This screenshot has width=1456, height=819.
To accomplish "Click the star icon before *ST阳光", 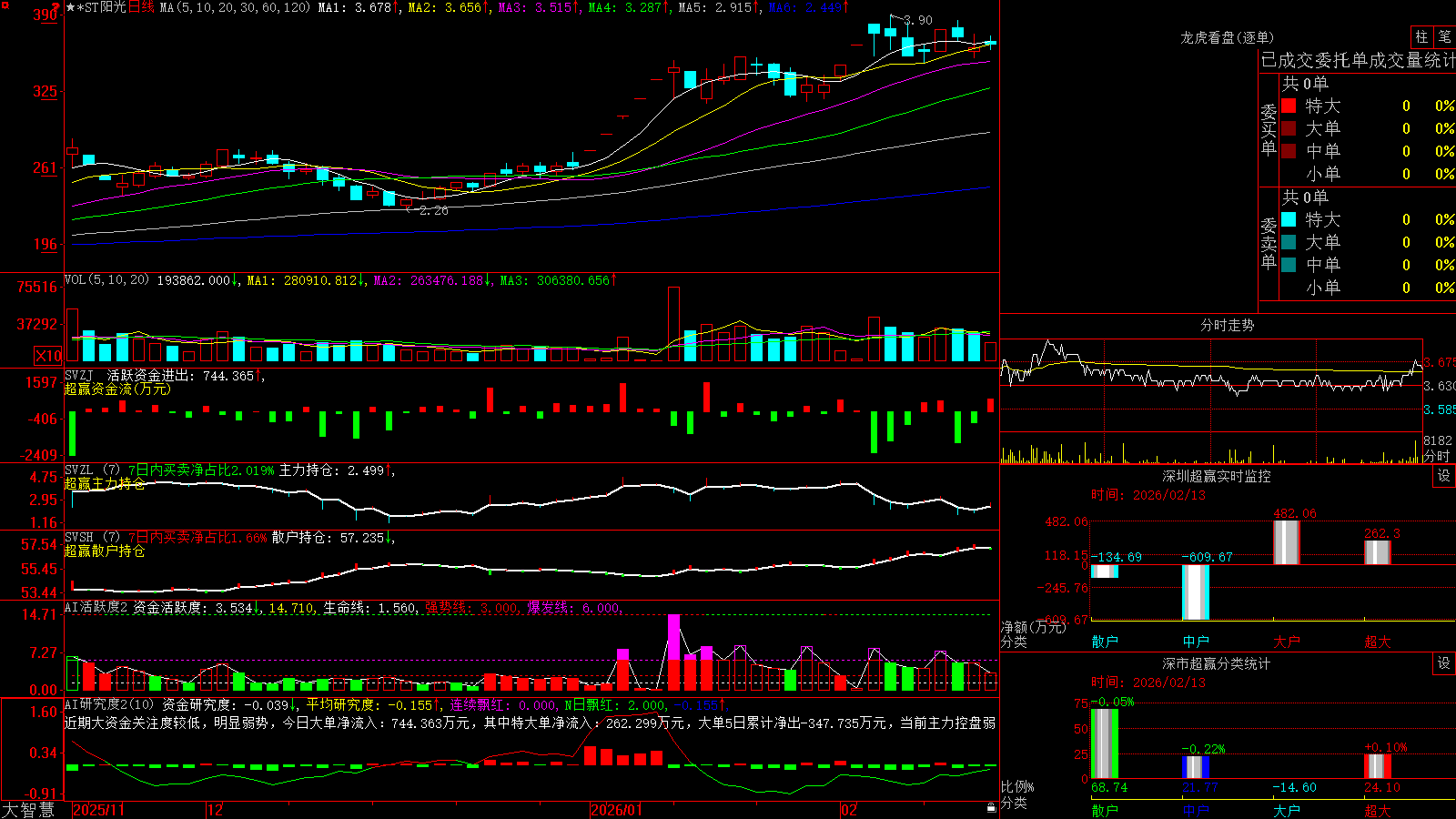I will click(70, 7).
